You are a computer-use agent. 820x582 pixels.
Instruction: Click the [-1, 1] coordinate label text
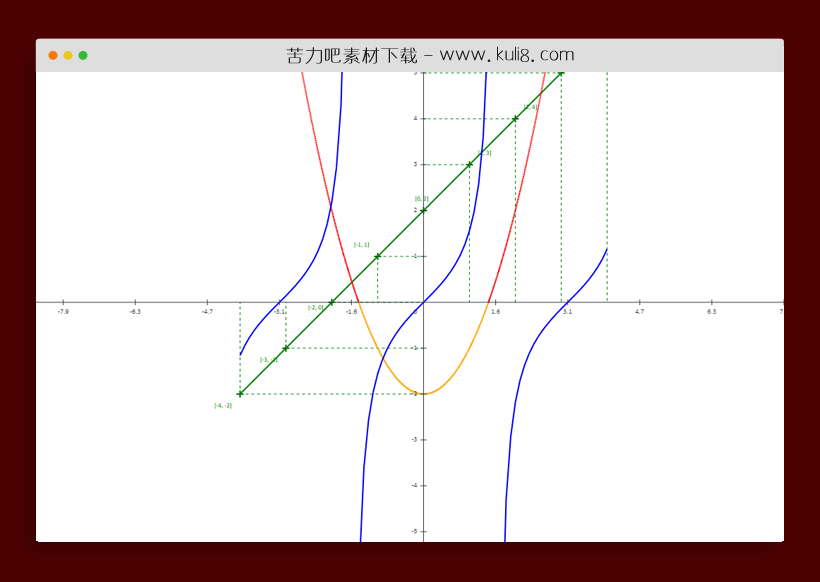[361, 244]
